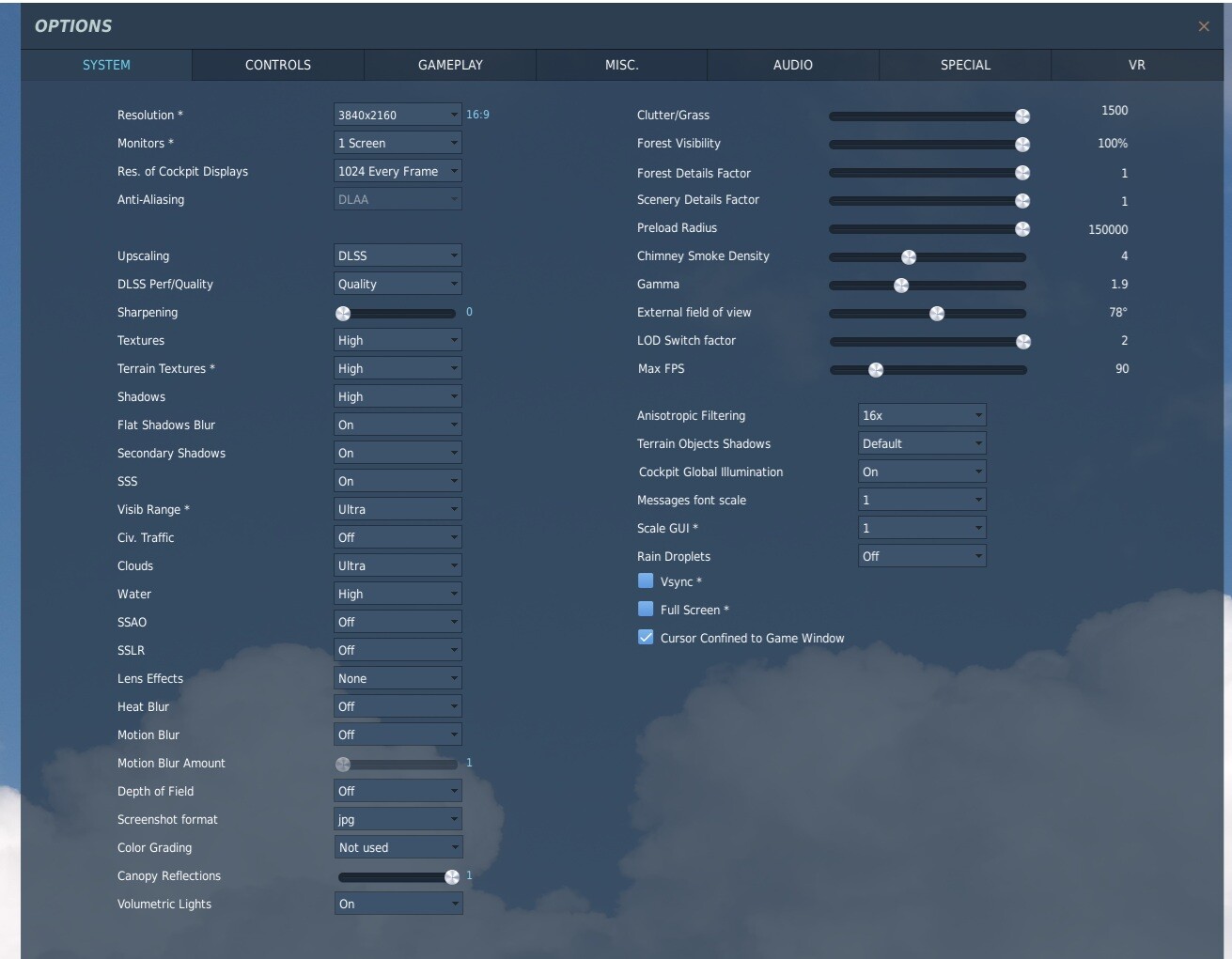Viewport: 1232px width, 959px height.
Task: Open the Textures dropdown
Action: (398, 340)
